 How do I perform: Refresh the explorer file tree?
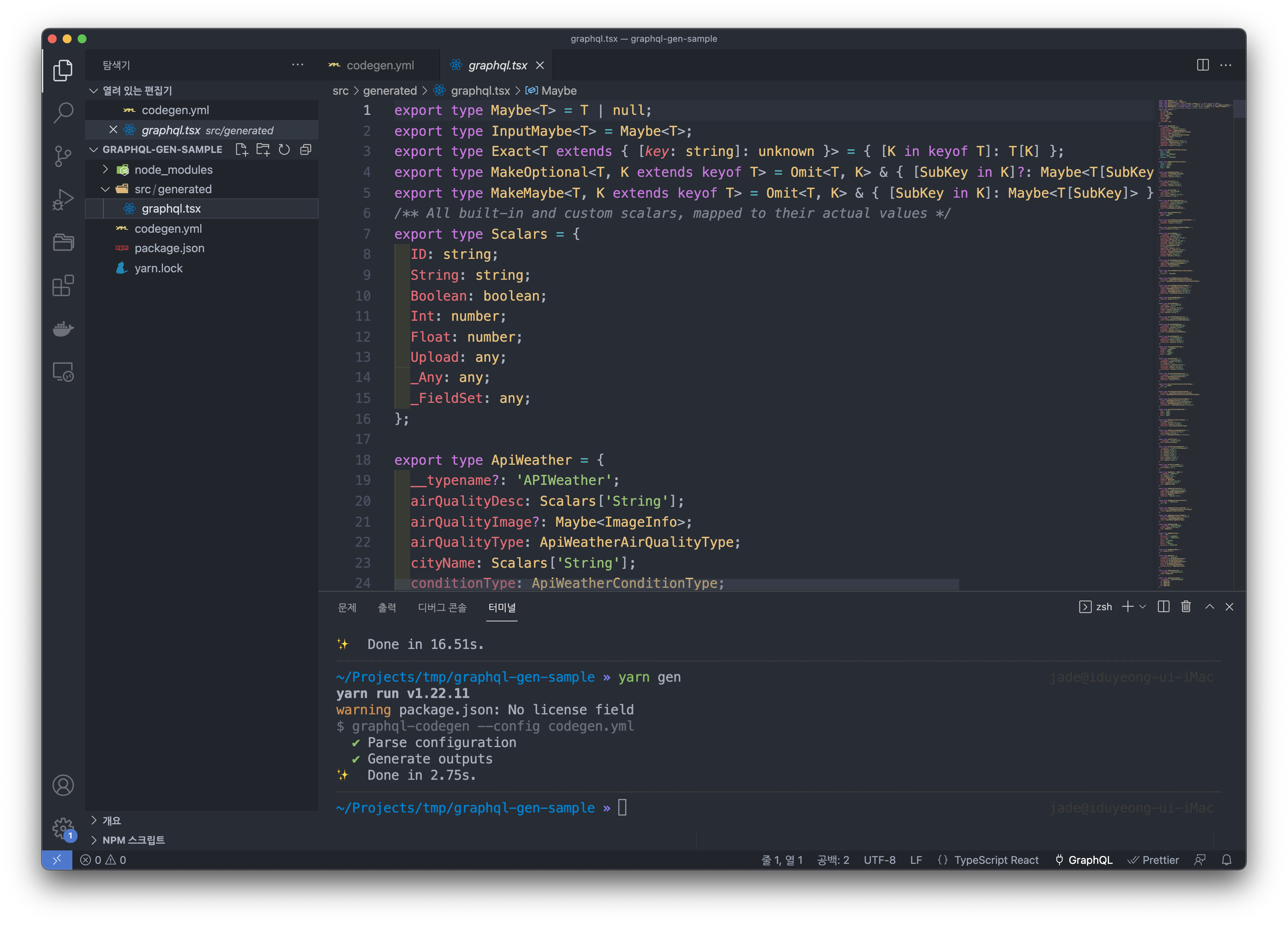pos(285,150)
